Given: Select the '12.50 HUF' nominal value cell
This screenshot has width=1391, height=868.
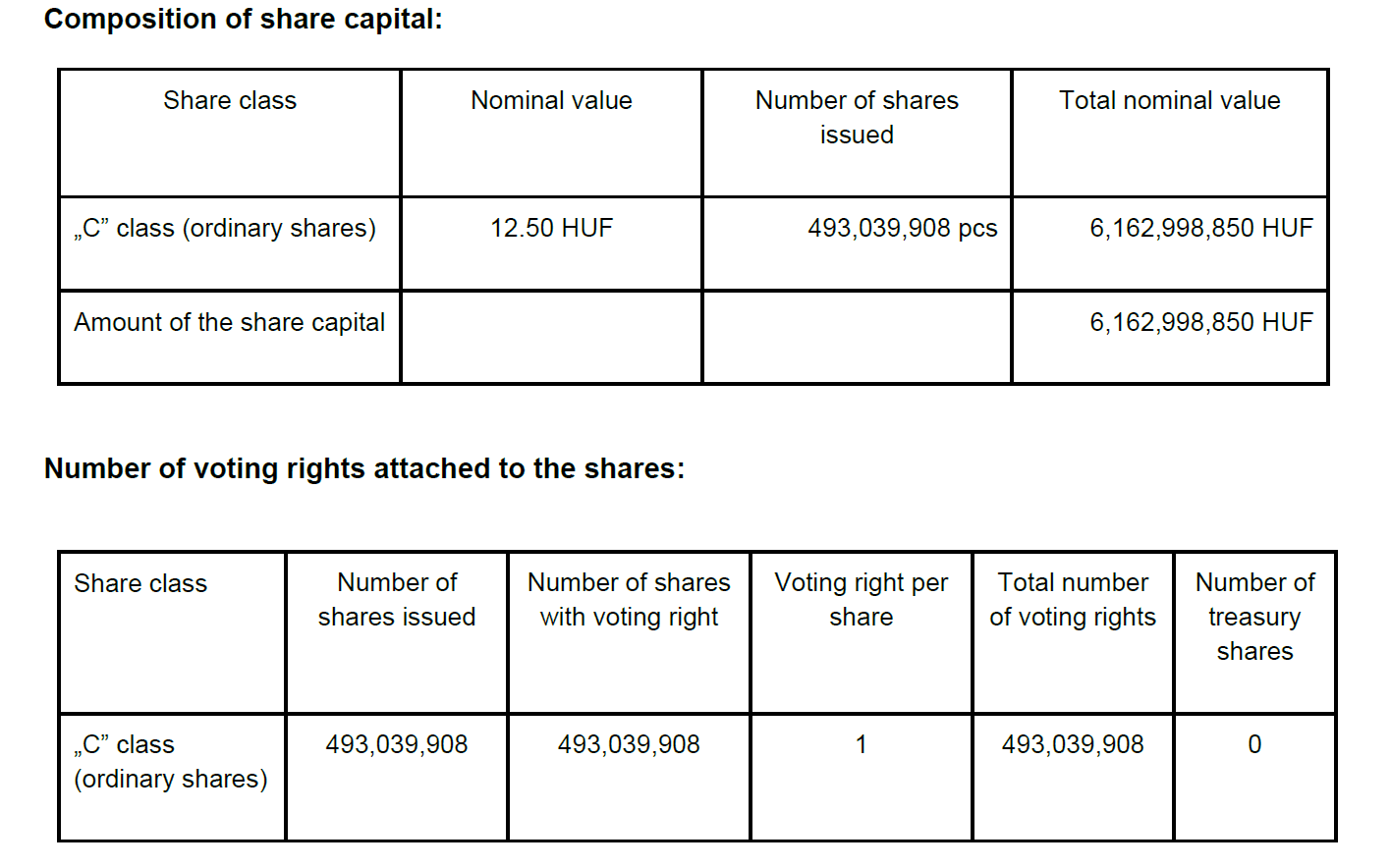Looking at the screenshot, I should coord(551,229).
